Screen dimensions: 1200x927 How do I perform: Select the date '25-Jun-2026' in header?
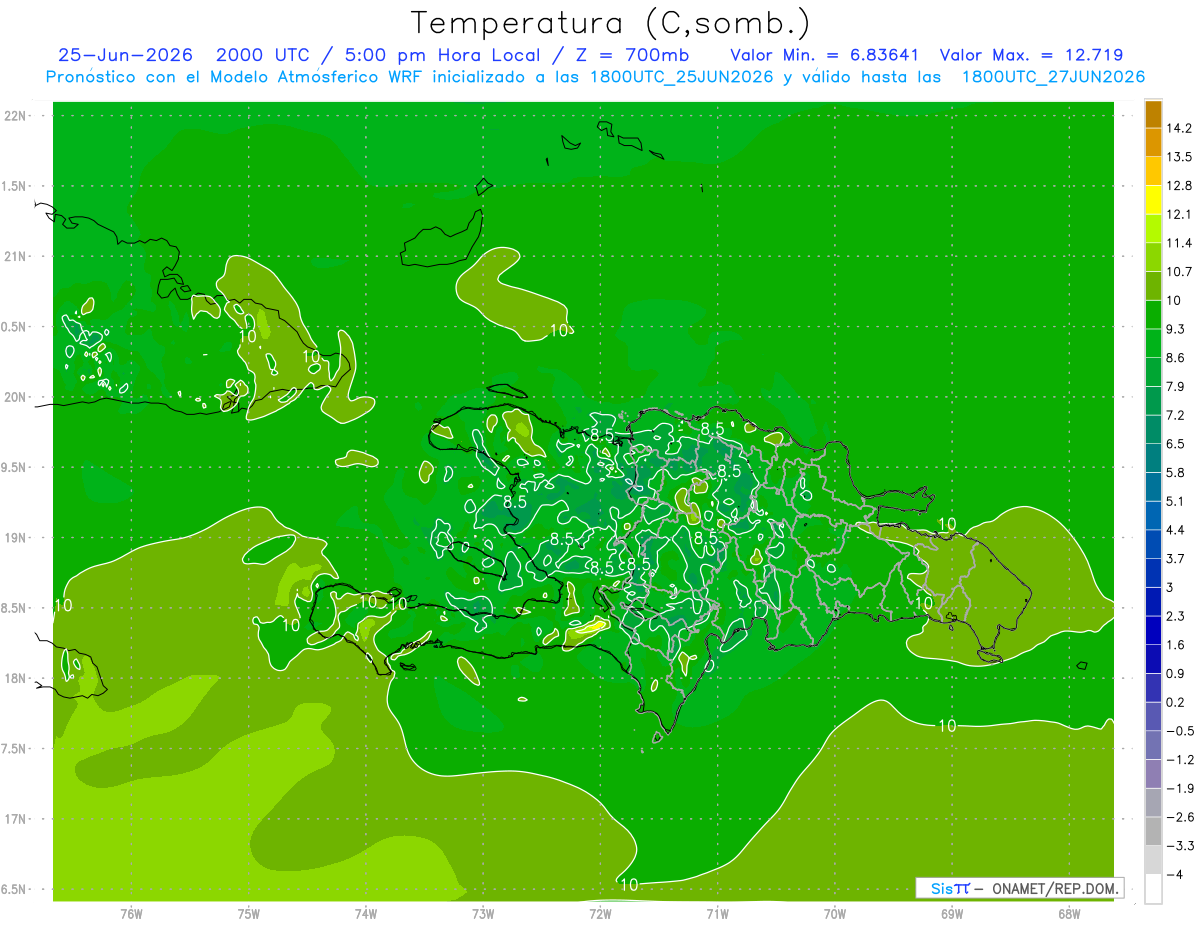coord(127,55)
